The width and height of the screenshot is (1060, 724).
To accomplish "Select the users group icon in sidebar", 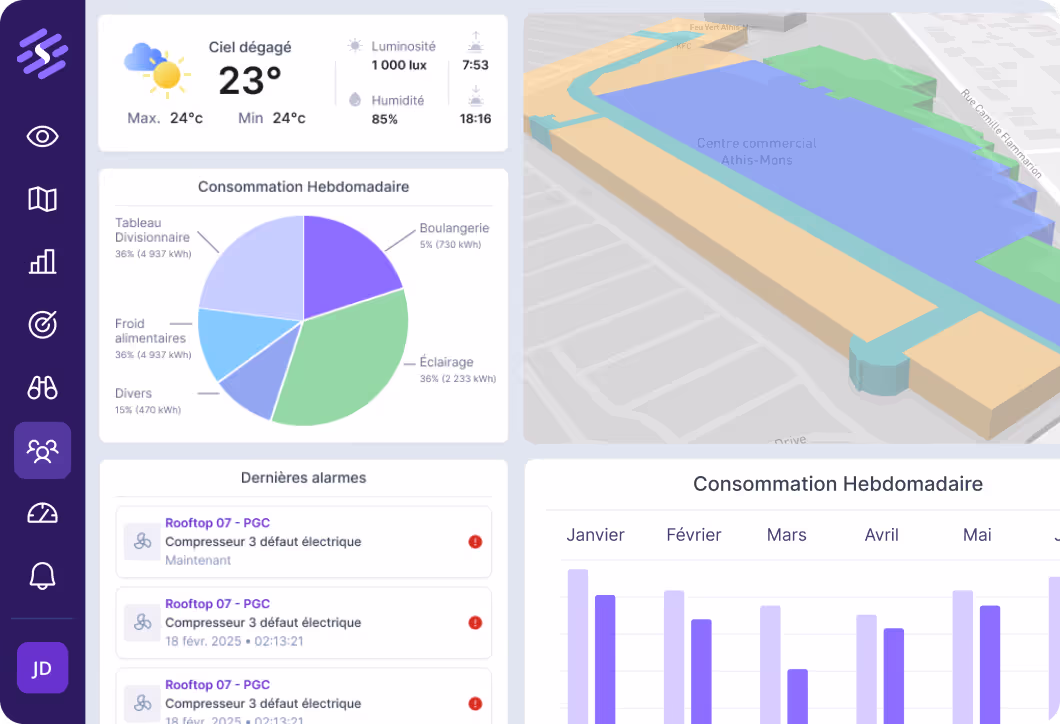I will (x=42, y=450).
